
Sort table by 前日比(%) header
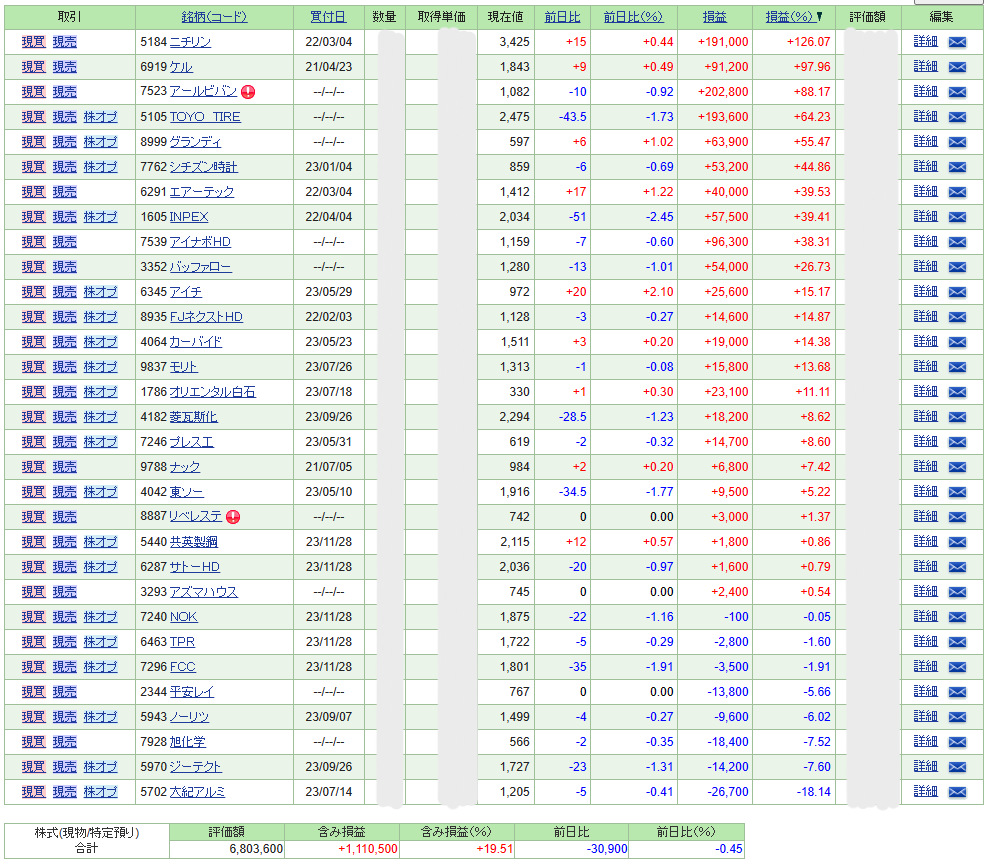[633, 17]
